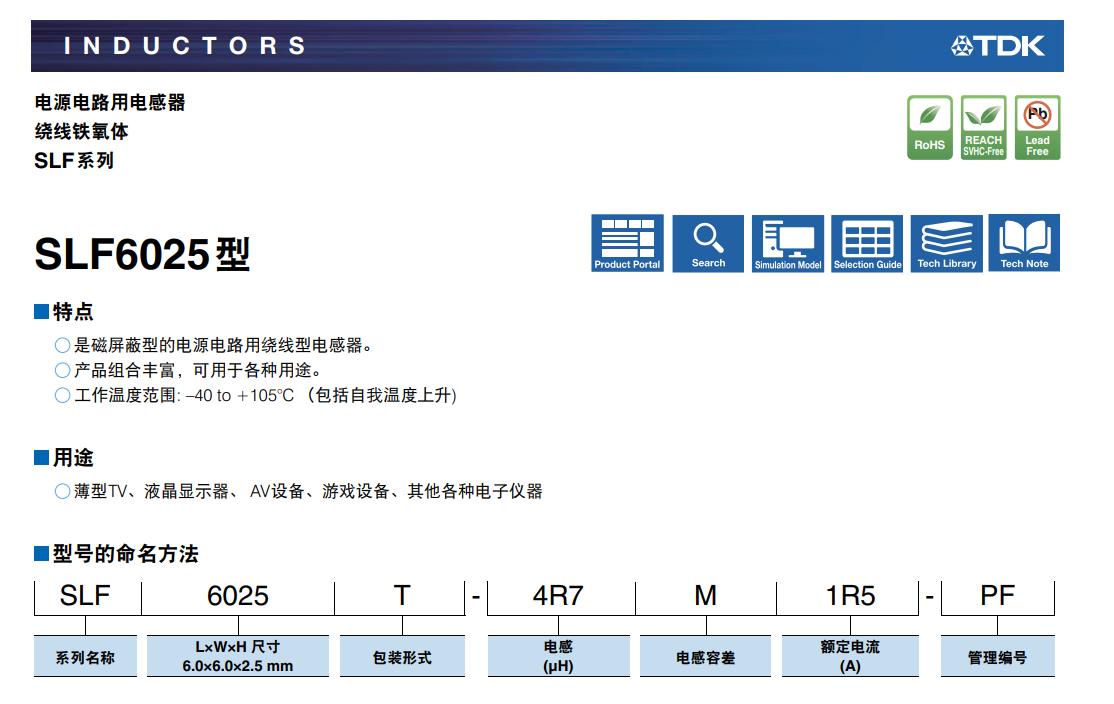This screenshot has height=704, width=1114.
Task: Click the L×W×H 尺寸 label box
Action: tap(238, 656)
